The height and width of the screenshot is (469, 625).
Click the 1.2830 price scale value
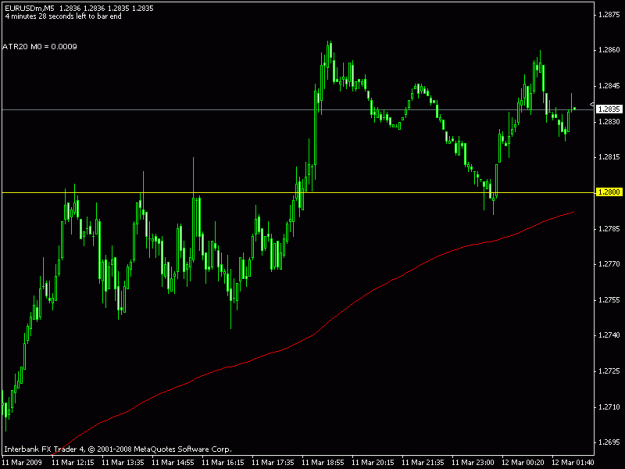point(609,122)
